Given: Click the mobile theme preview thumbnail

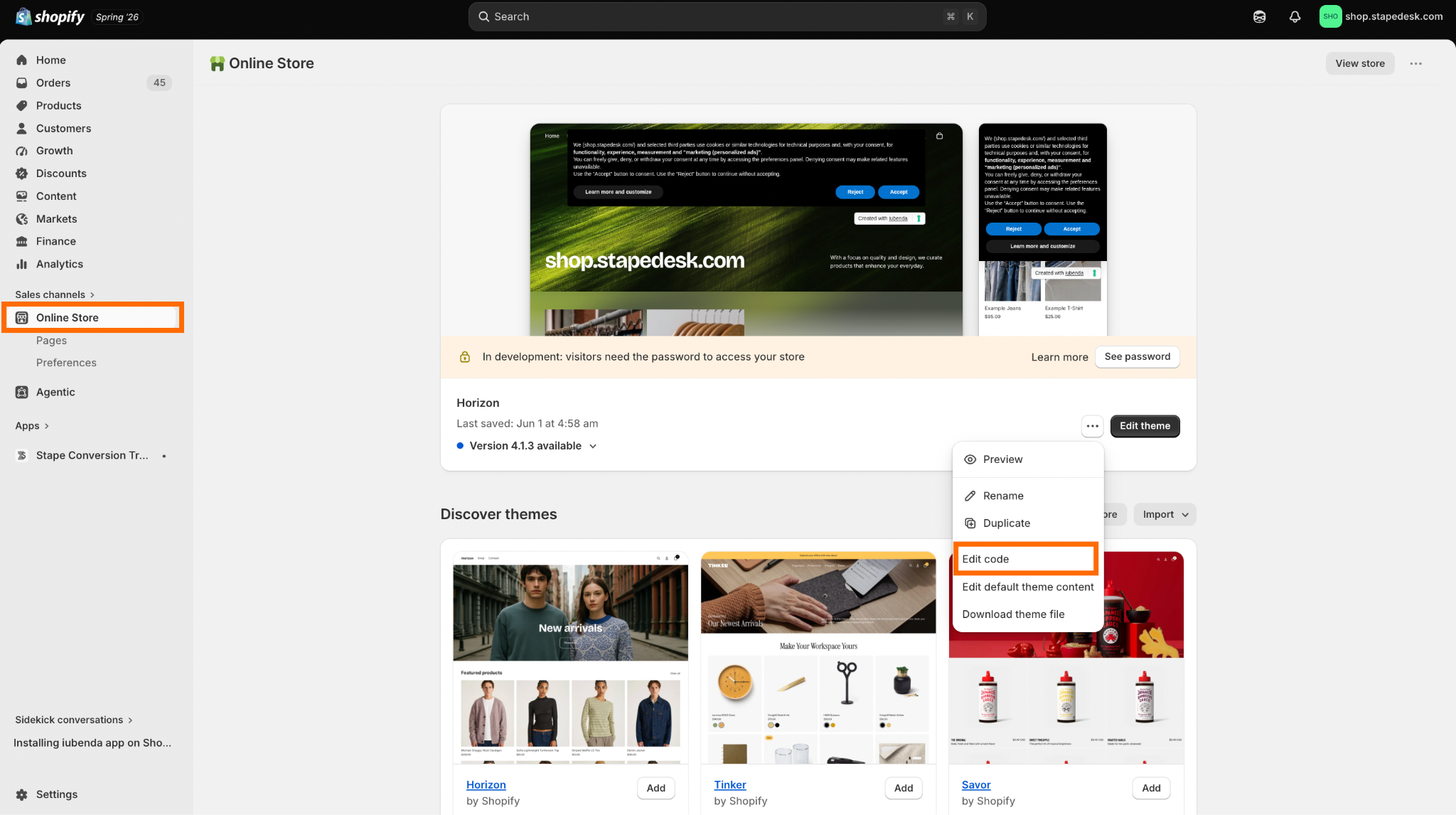Looking at the screenshot, I should [1042, 230].
